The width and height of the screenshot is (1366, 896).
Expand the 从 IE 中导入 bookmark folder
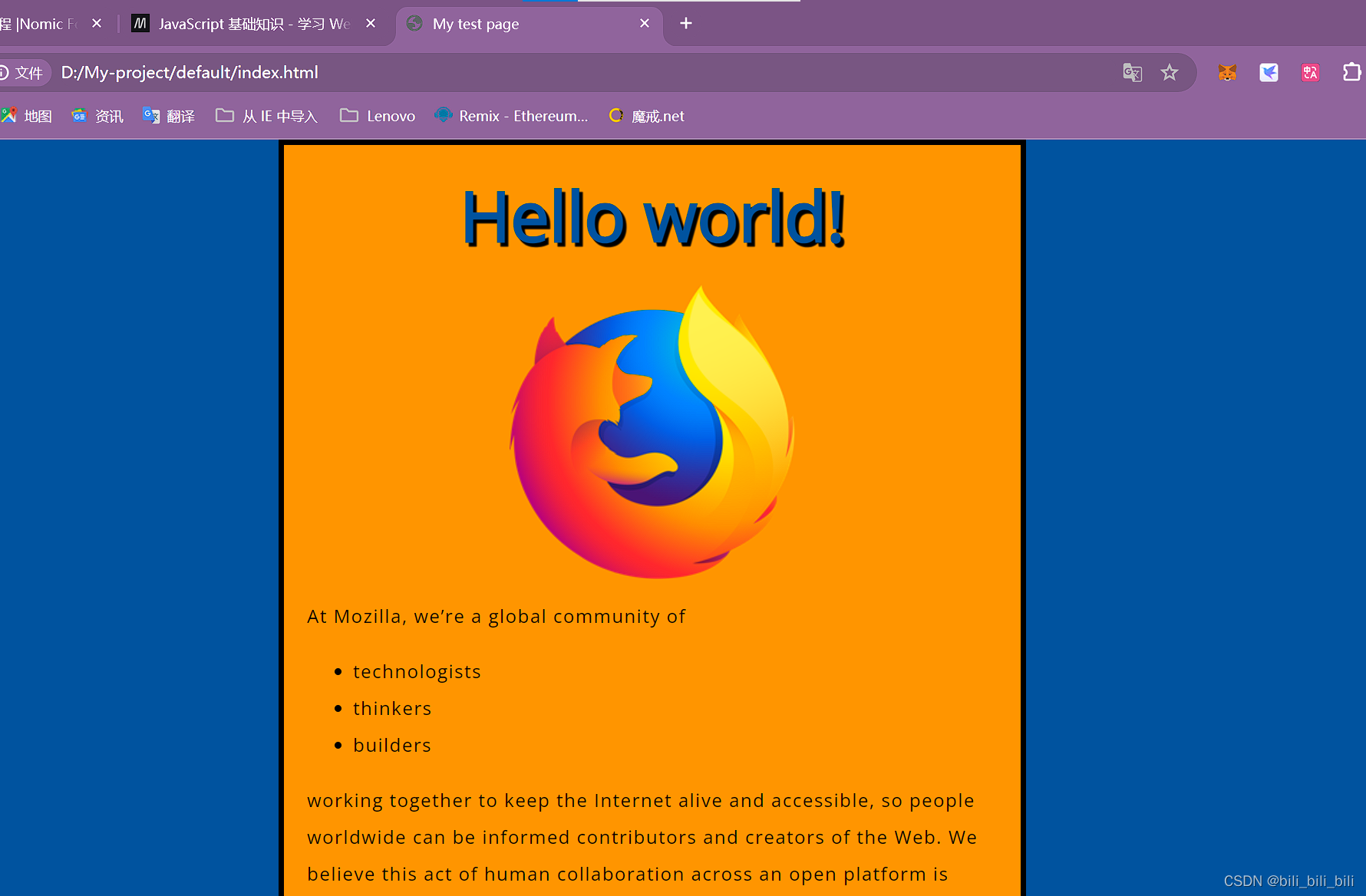tap(266, 116)
